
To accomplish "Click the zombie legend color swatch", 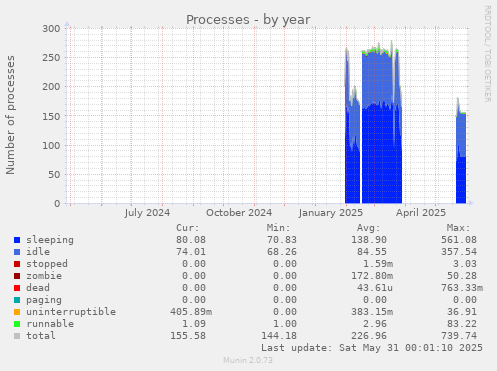I will point(17,276).
